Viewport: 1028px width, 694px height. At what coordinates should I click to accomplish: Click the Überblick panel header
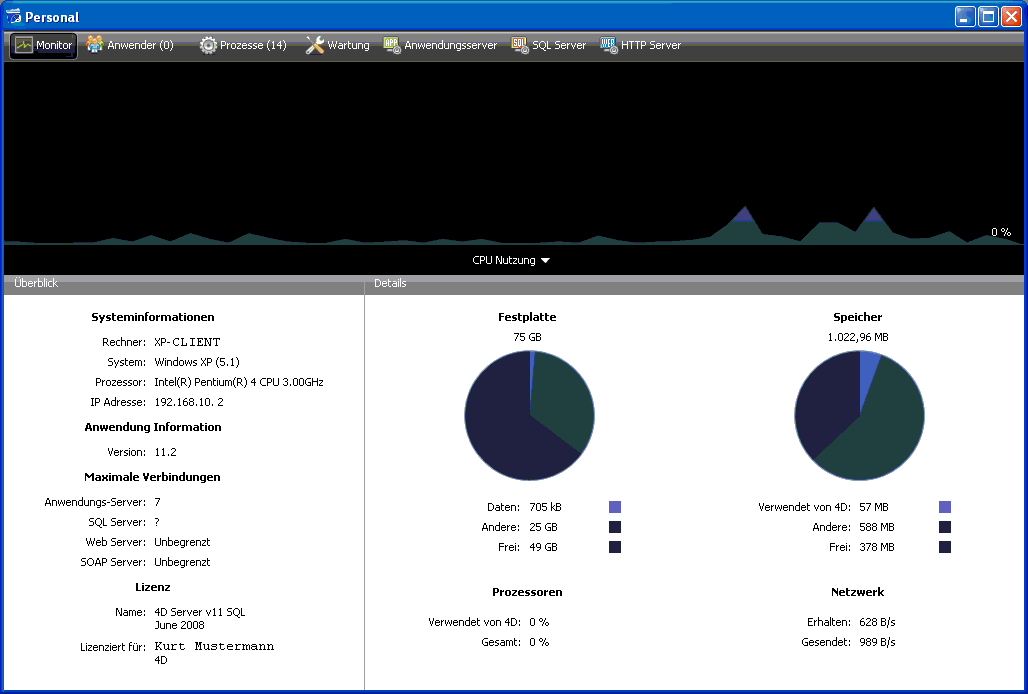[x=184, y=284]
